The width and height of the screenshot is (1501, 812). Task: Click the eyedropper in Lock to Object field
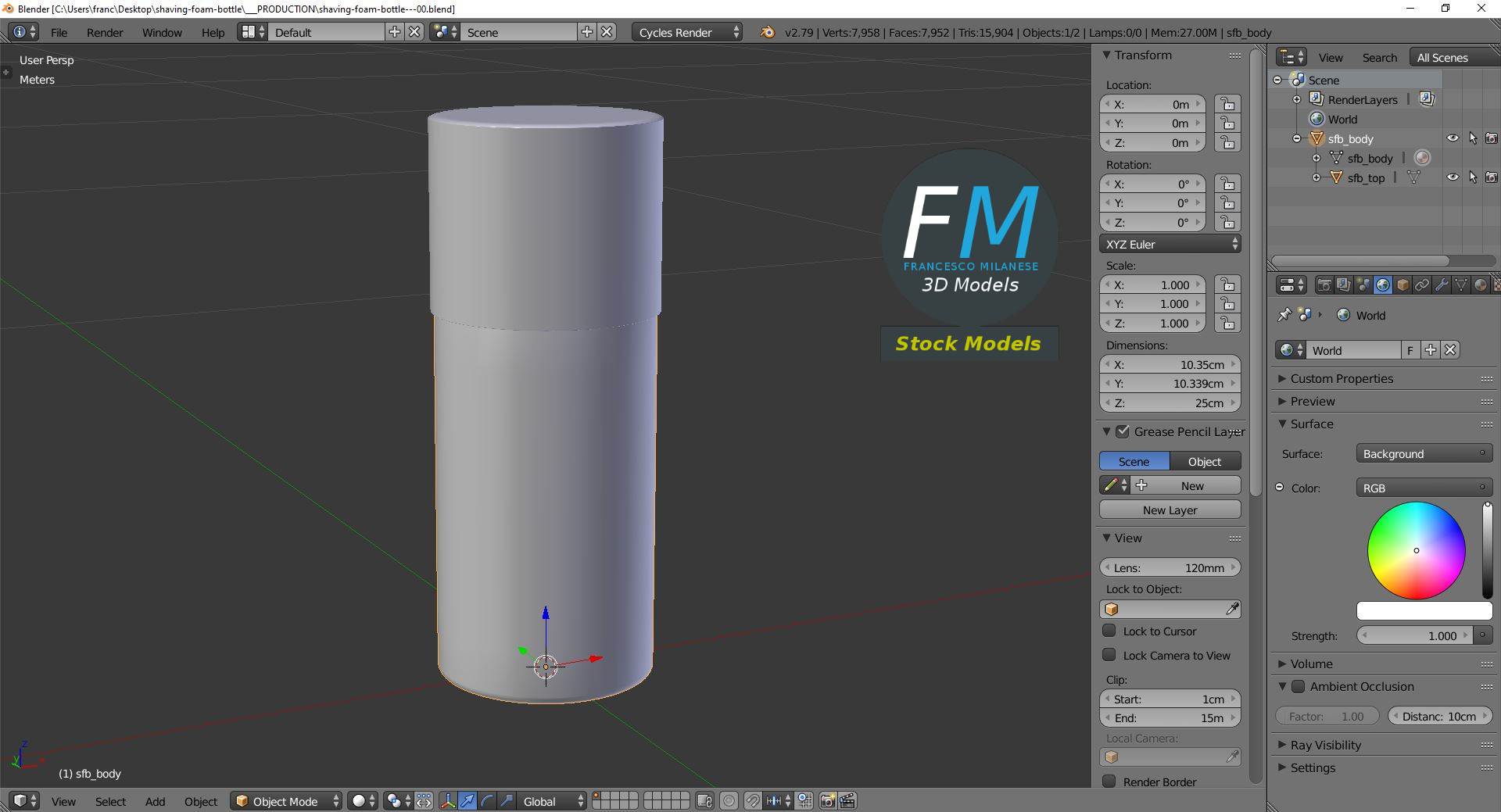coord(1232,609)
